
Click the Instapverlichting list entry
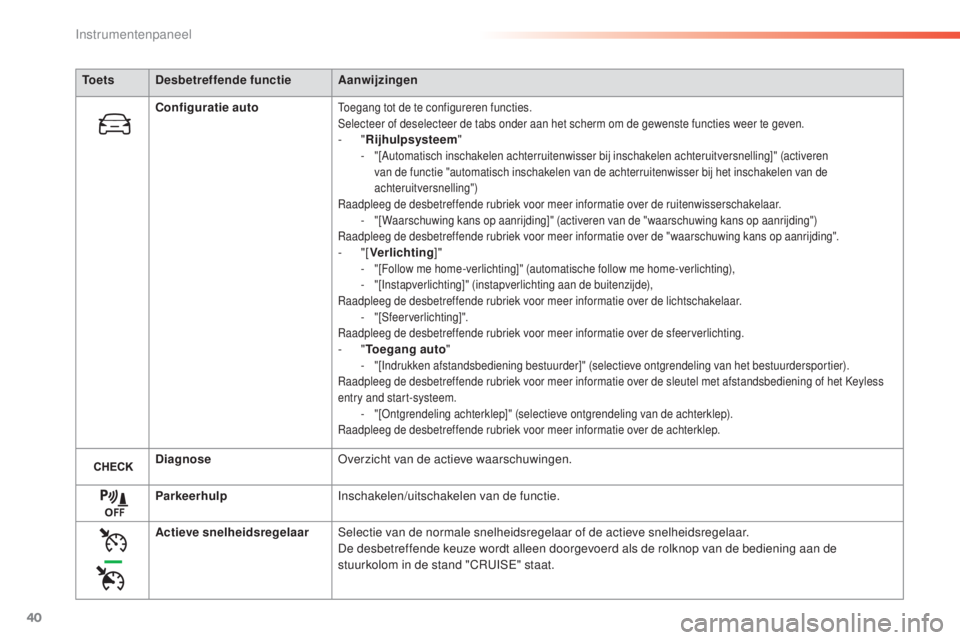click(x=513, y=285)
